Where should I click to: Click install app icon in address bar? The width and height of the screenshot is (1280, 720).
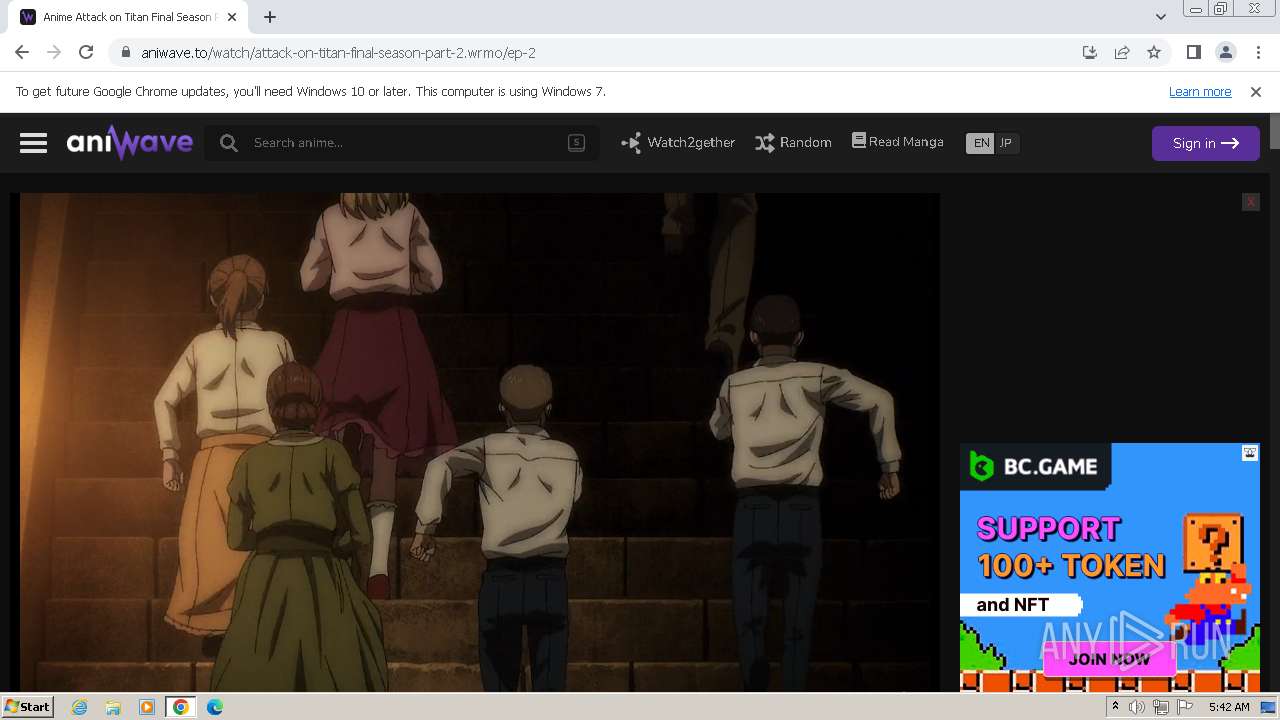click(x=1090, y=52)
